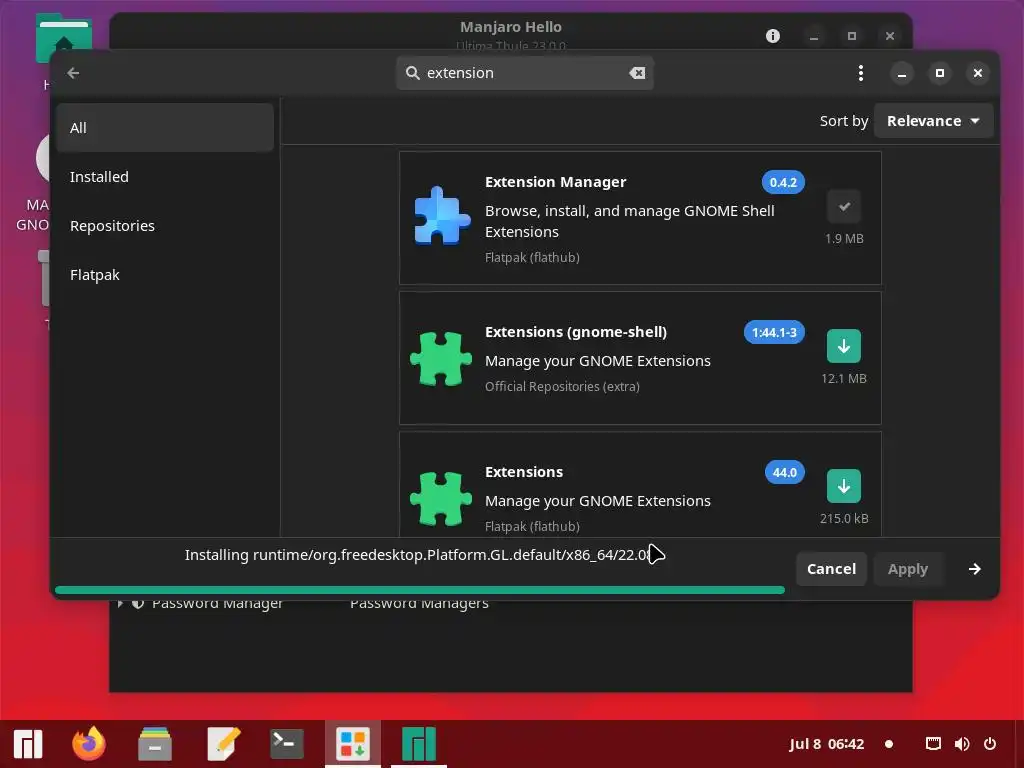Click the 44.0 version badge
This screenshot has height=768, width=1024.
click(784, 472)
